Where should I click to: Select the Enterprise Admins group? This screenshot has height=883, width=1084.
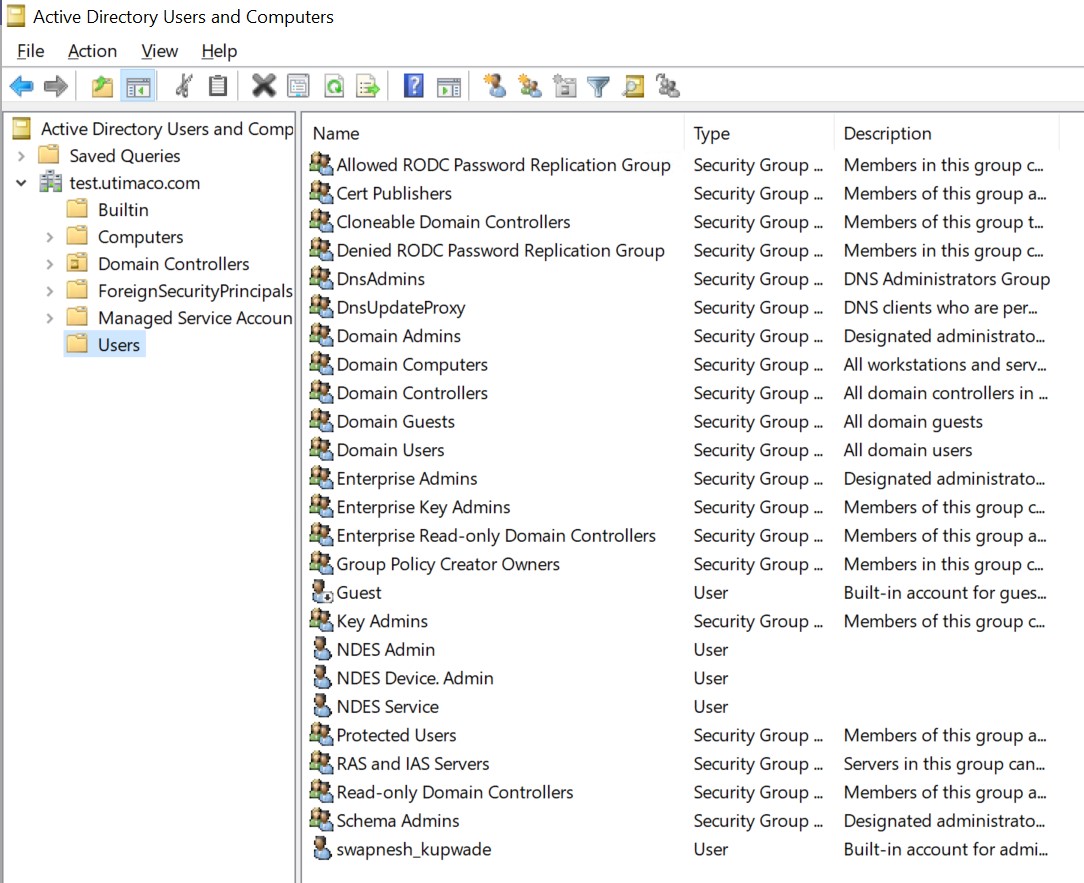click(x=406, y=478)
